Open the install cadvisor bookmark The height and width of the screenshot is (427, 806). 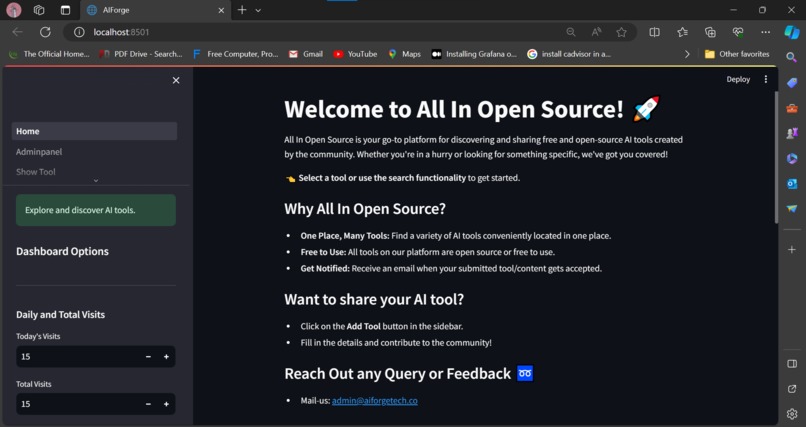[569, 54]
